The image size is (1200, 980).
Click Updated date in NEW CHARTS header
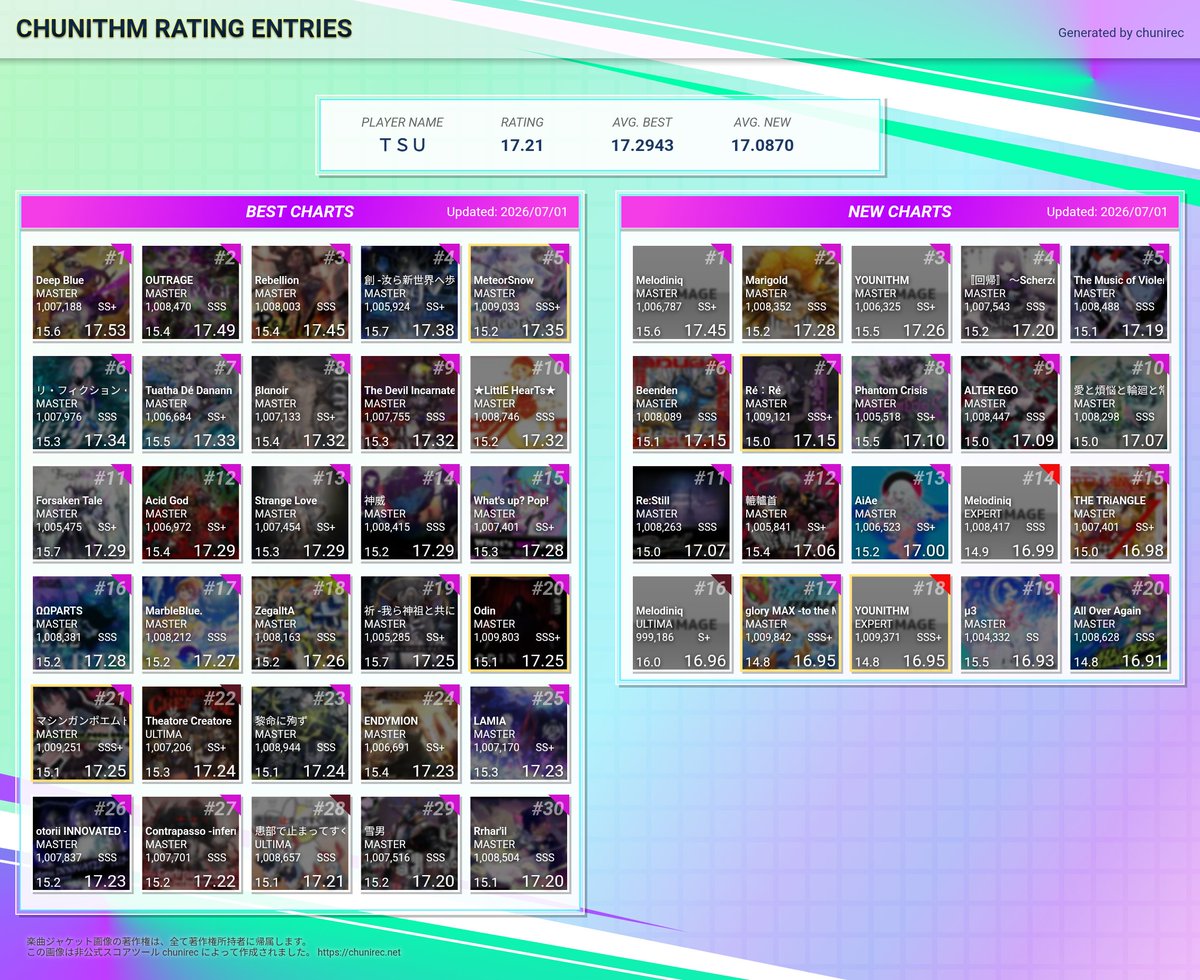click(x=1107, y=212)
